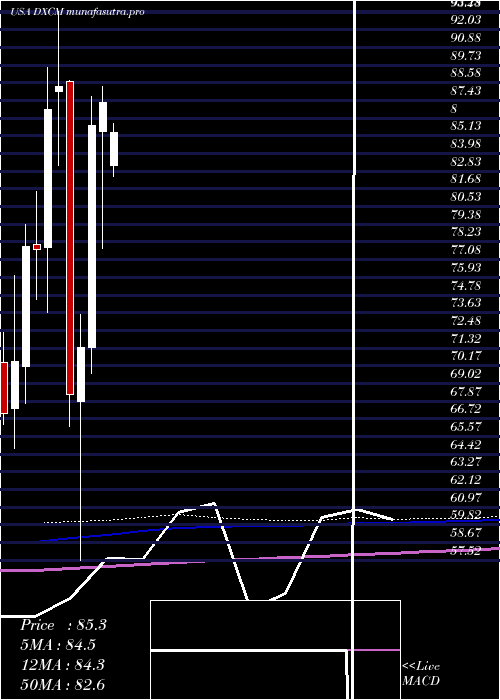Click the last white candlestick near 83.98

114,149
